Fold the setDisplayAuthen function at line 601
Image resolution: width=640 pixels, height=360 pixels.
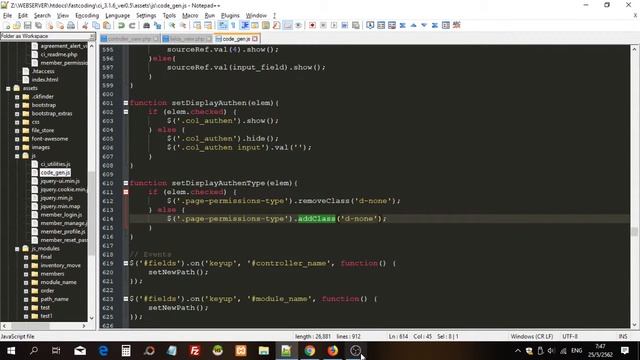(x=126, y=103)
